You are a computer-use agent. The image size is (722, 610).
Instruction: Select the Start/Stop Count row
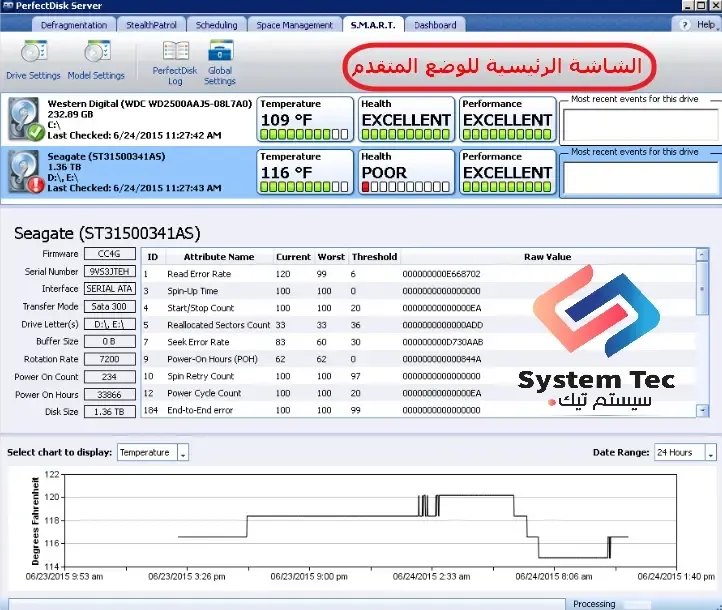point(419,308)
